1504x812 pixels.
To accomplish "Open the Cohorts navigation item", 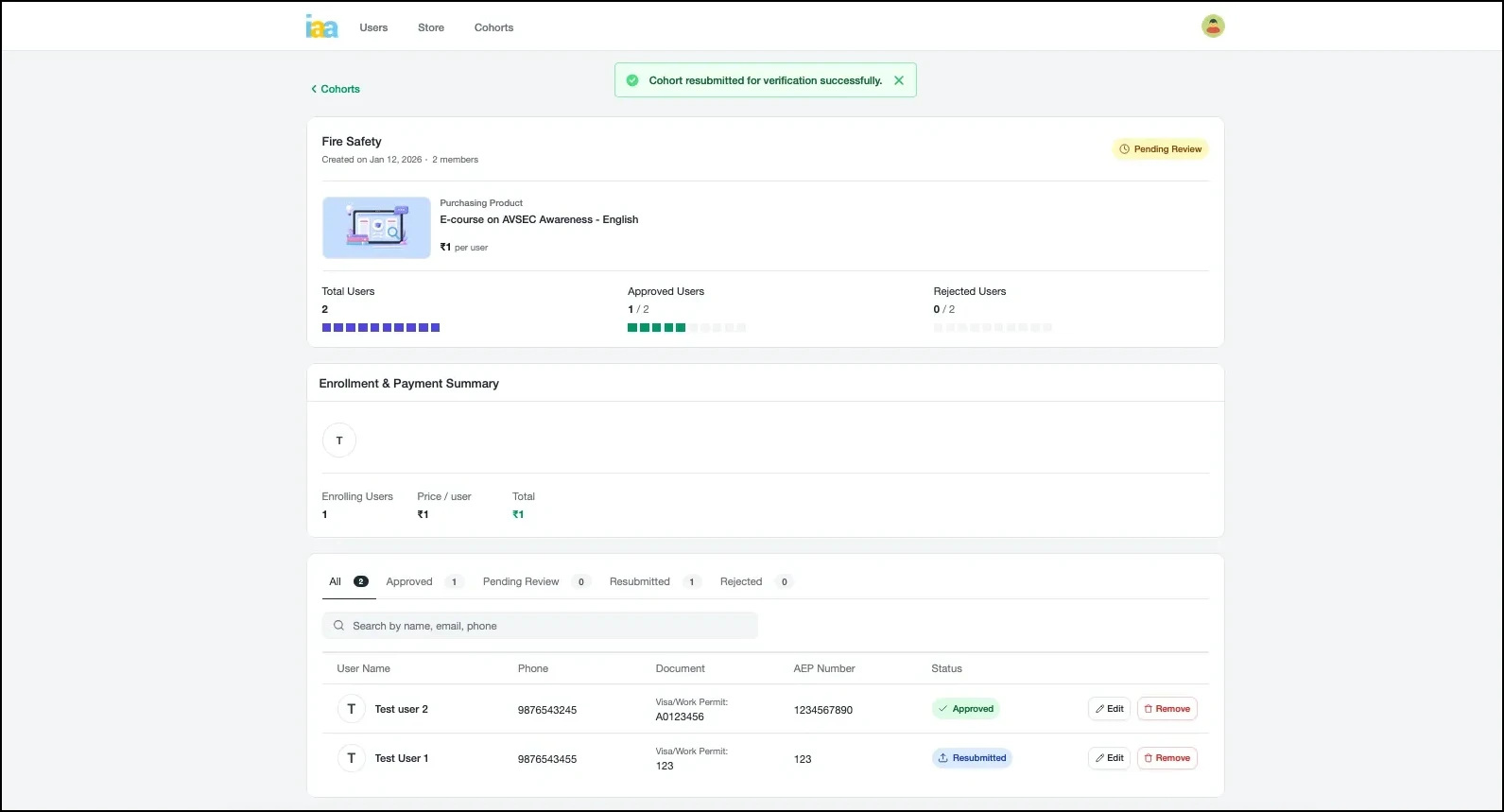I will (x=493, y=27).
